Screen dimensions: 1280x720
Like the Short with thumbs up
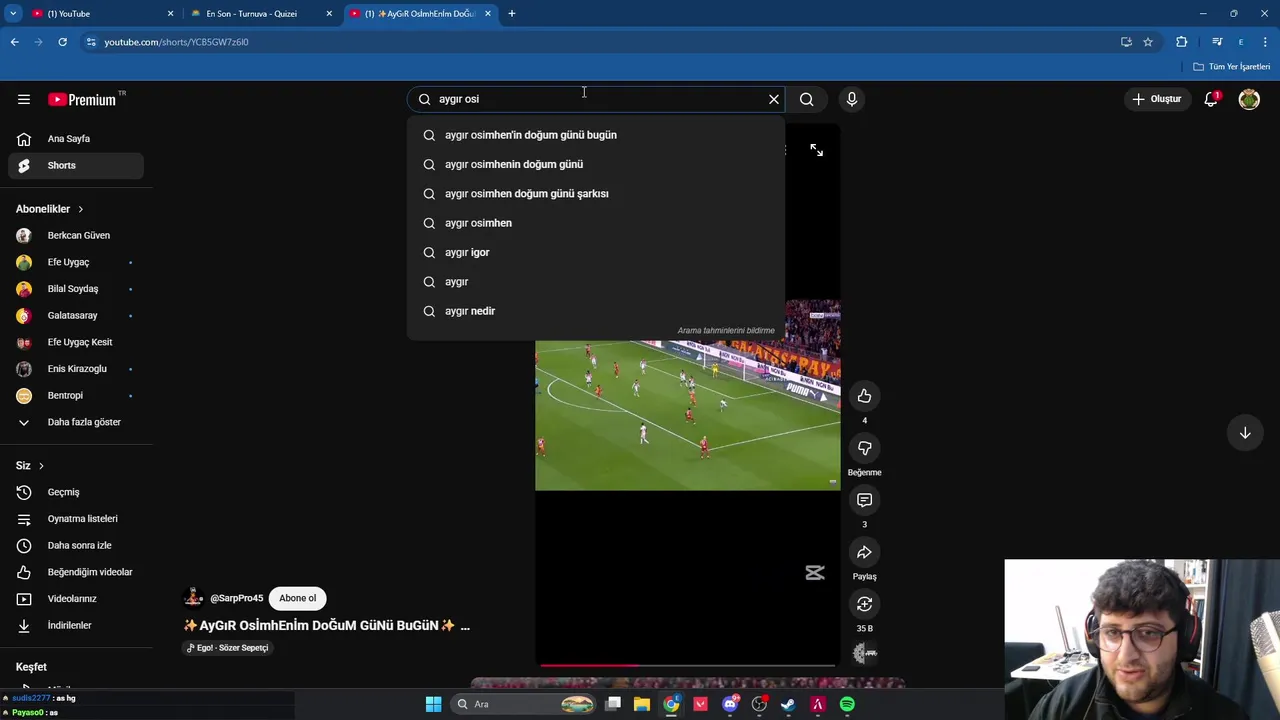864,396
